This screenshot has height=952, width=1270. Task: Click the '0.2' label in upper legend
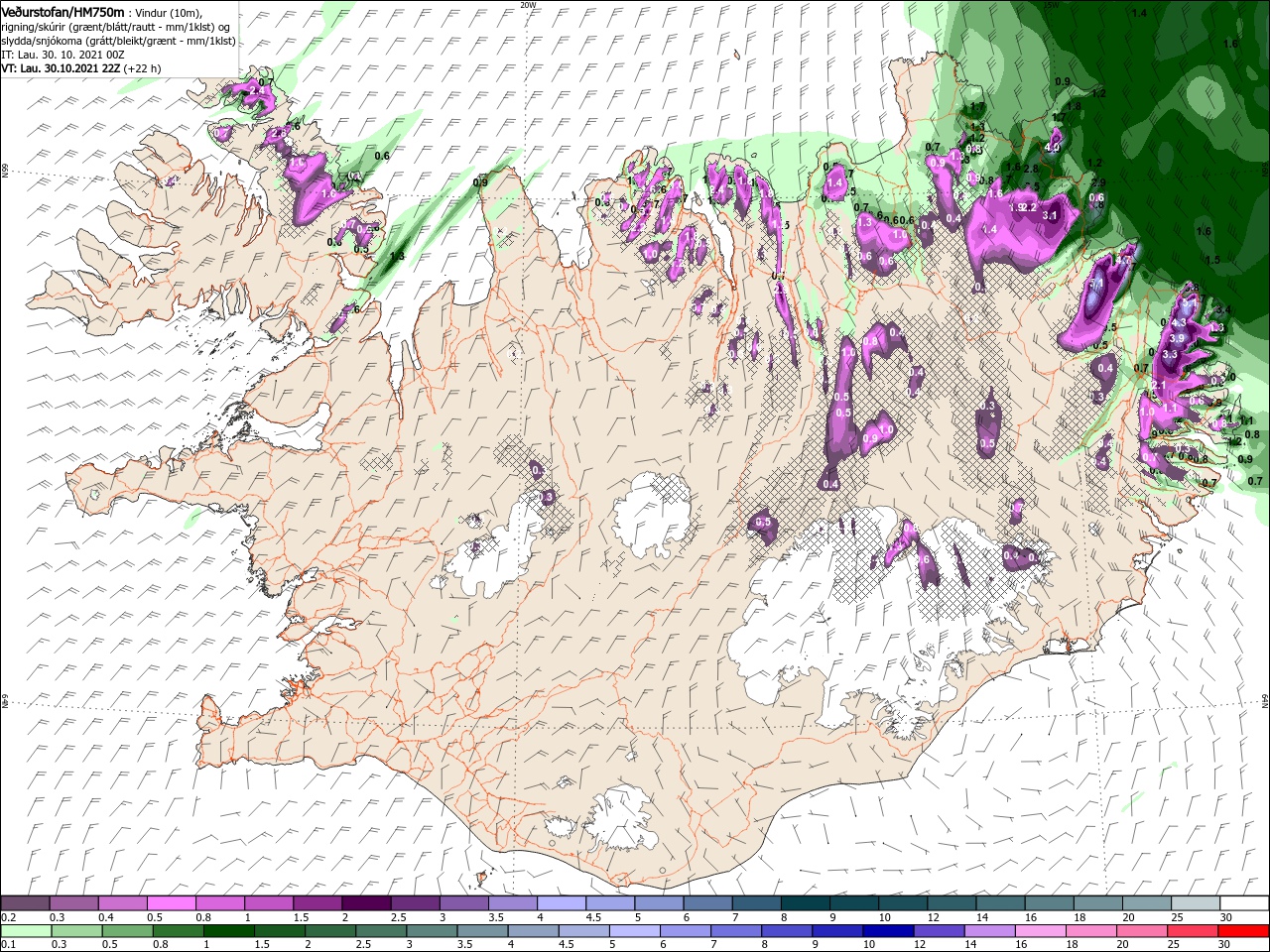click(8, 917)
